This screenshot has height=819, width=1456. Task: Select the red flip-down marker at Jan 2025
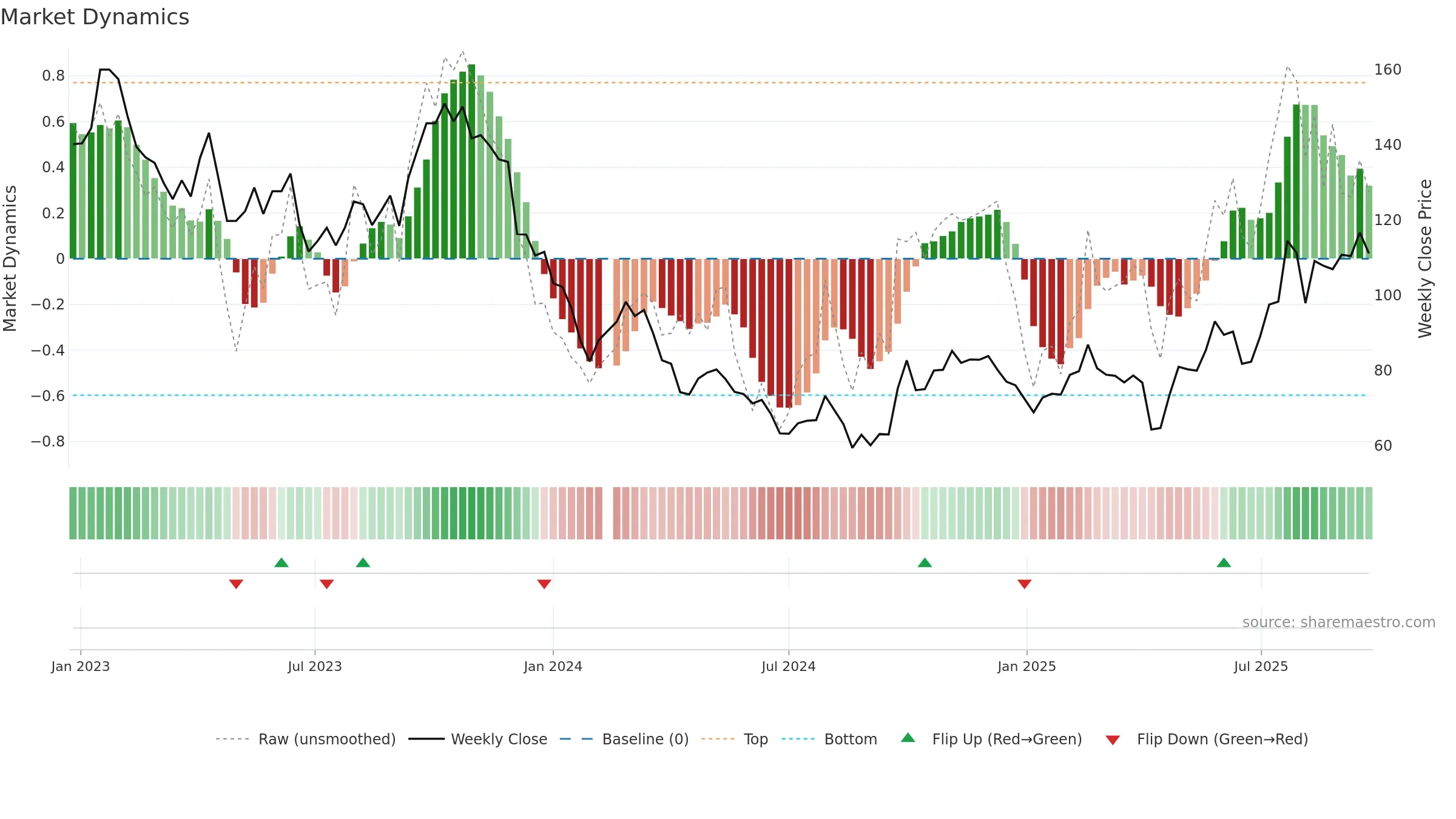pyautogui.click(x=1025, y=584)
